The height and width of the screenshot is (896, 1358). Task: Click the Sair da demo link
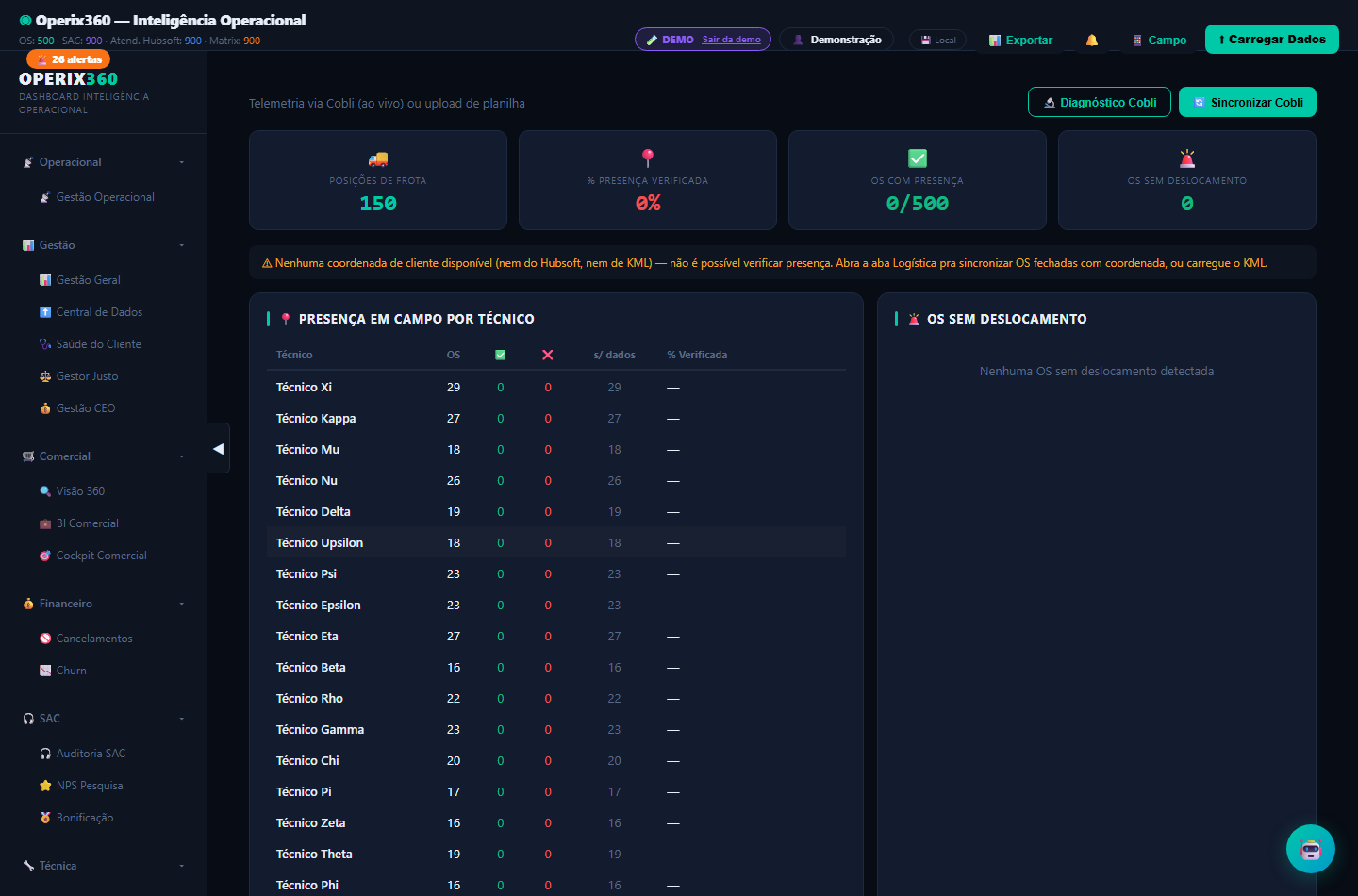point(731,40)
